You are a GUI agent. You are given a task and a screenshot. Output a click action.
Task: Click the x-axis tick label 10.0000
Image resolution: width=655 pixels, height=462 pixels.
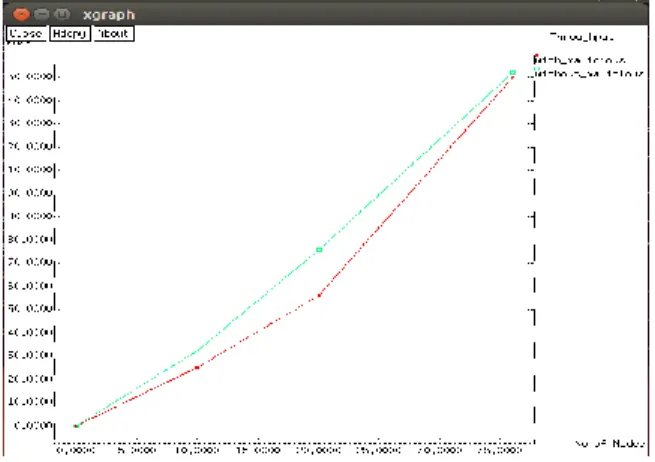pos(197,450)
